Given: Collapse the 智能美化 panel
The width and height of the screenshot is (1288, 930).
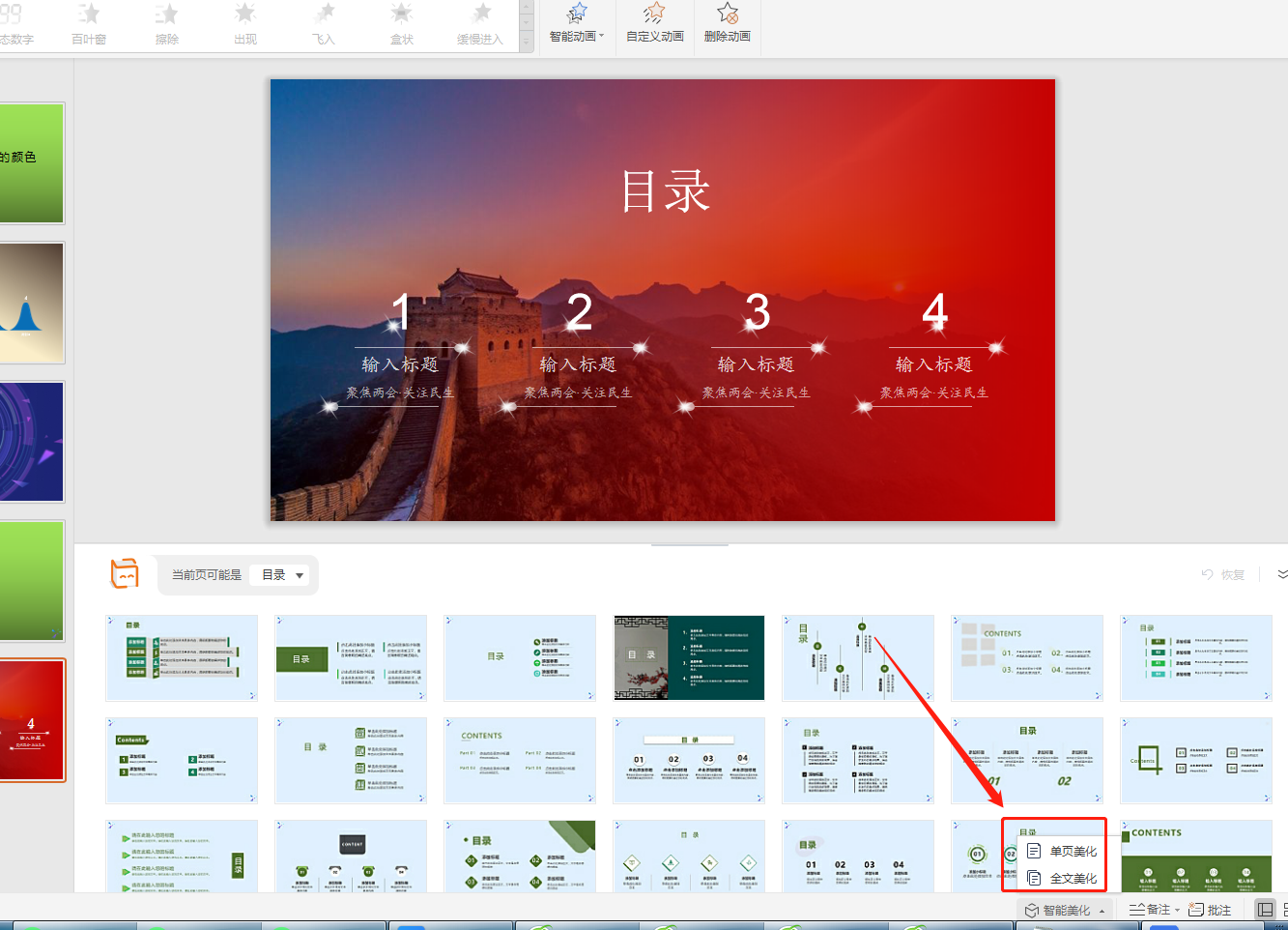Looking at the screenshot, I should (1102, 909).
